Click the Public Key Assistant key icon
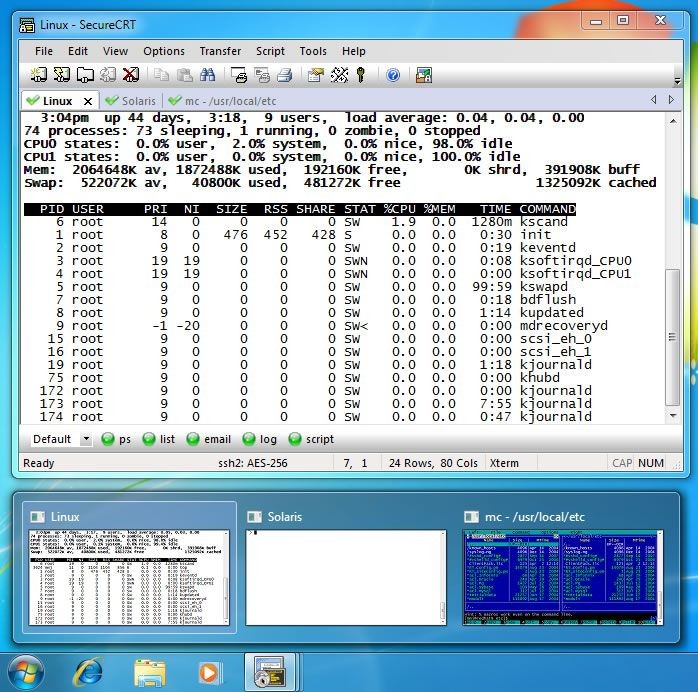This screenshot has height=692, width=698. 361,75
